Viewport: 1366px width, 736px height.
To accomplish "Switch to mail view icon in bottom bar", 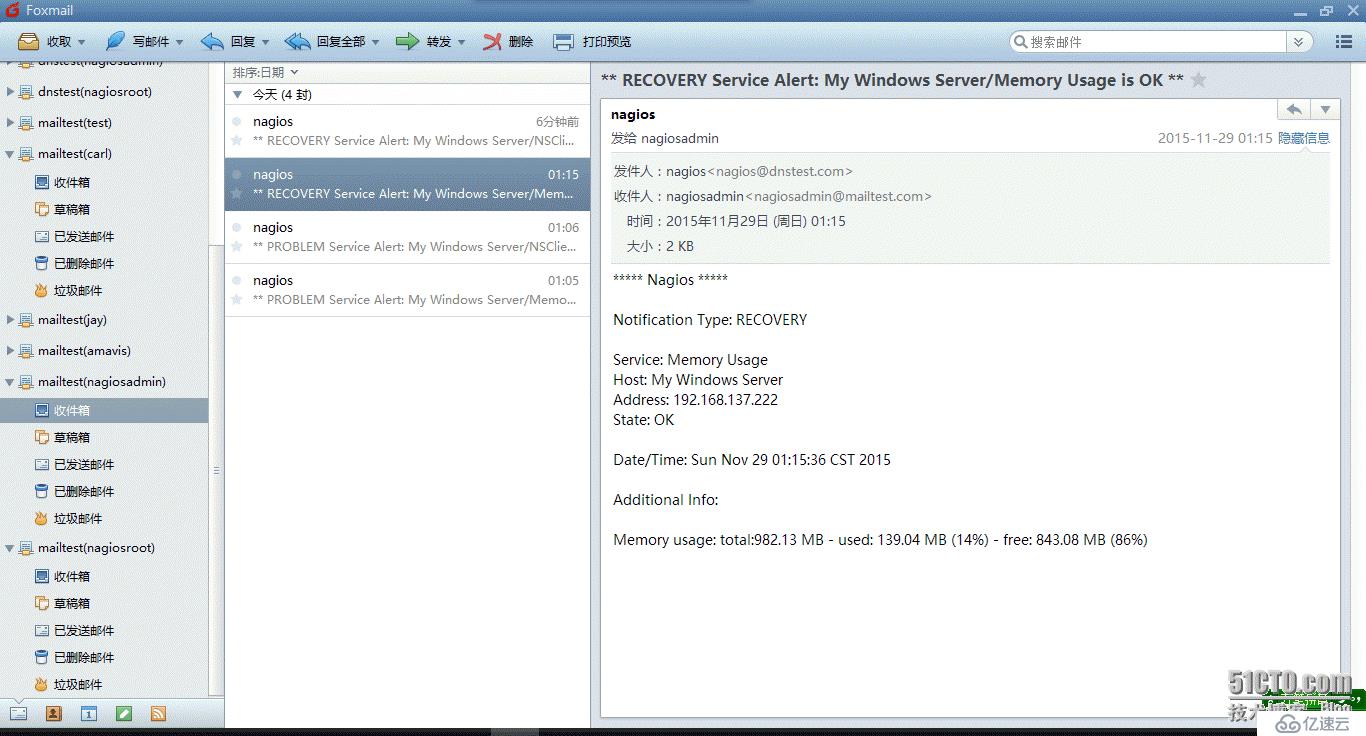I will pos(18,713).
